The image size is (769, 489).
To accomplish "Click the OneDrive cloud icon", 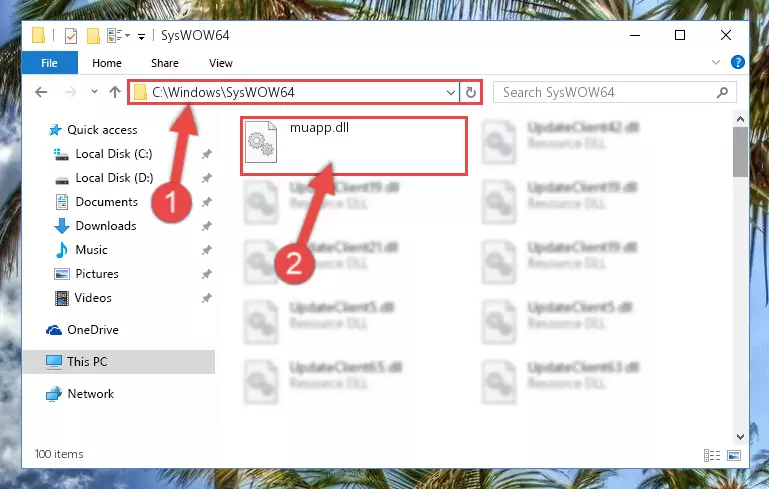I will point(54,330).
